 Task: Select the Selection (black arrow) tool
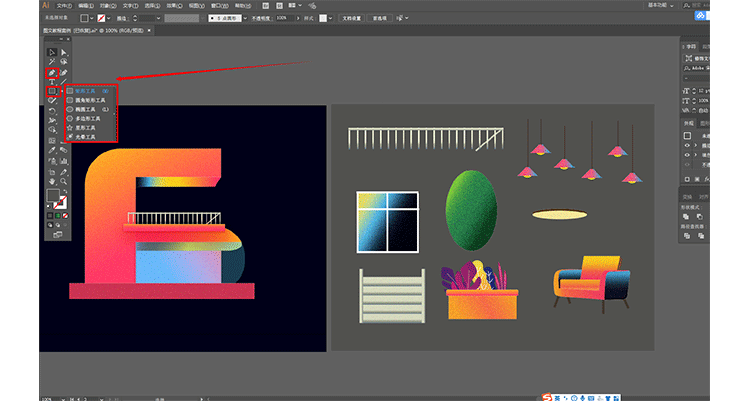tap(51, 51)
